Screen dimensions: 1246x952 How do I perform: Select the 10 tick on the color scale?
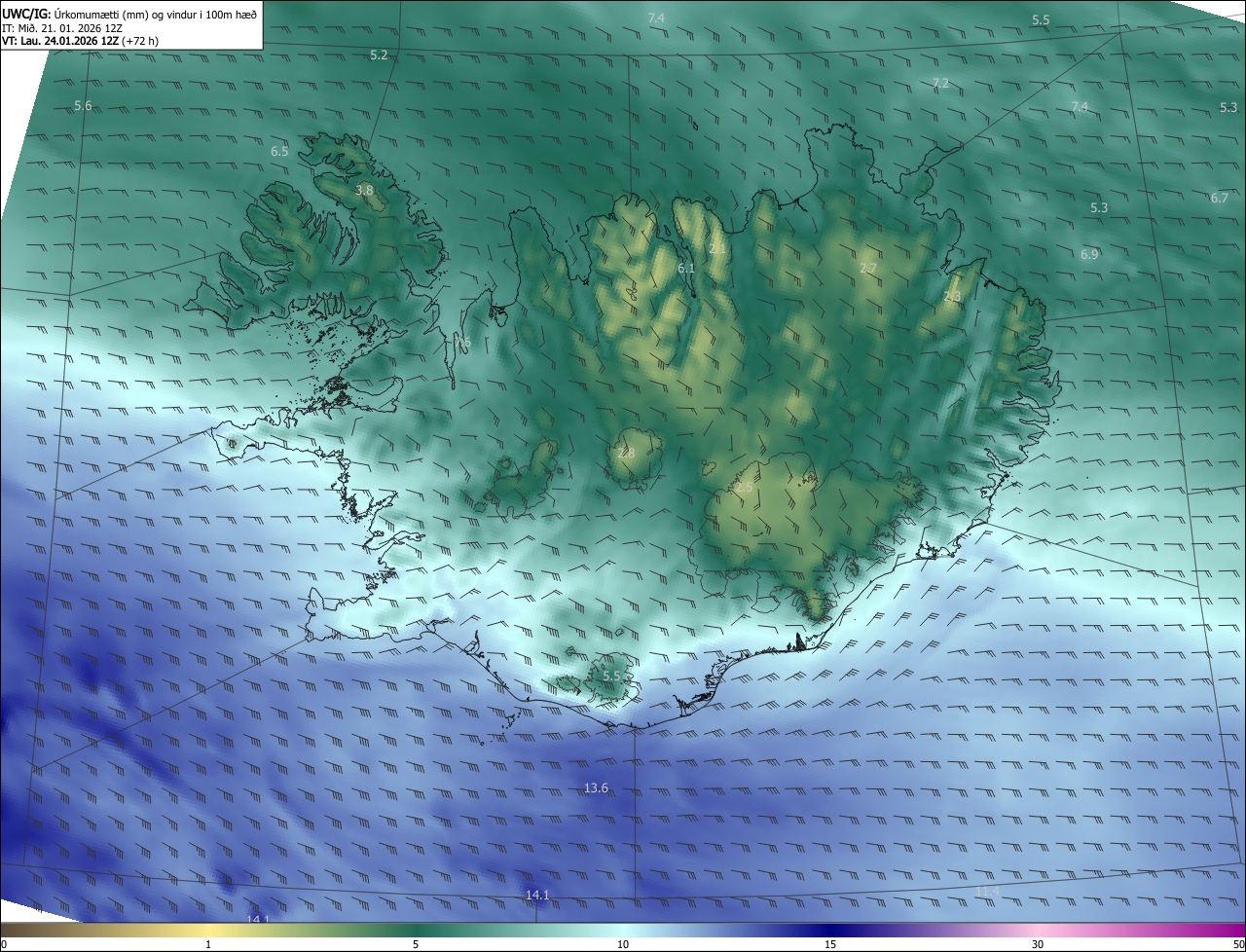(623, 944)
